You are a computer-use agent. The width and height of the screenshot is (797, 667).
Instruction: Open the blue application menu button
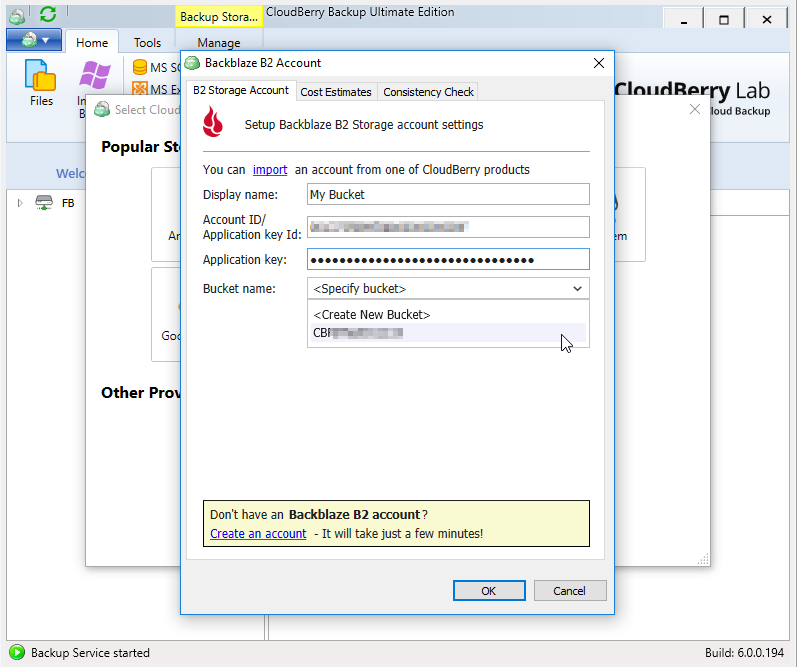click(x=34, y=40)
